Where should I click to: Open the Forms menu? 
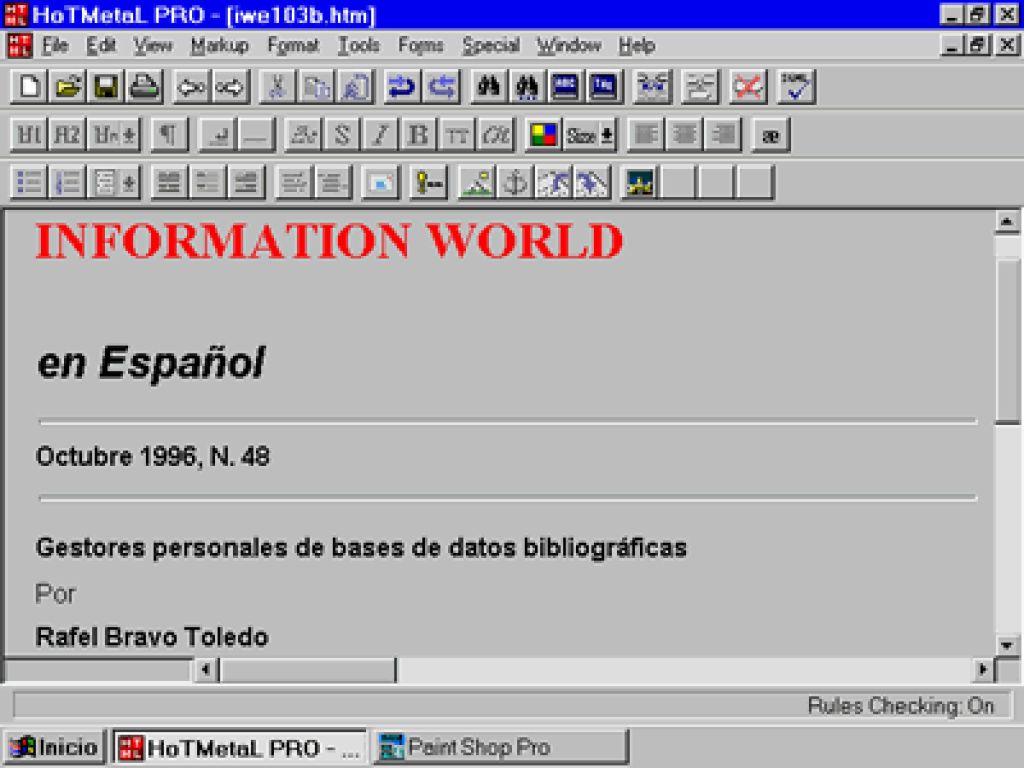(x=421, y=46)
